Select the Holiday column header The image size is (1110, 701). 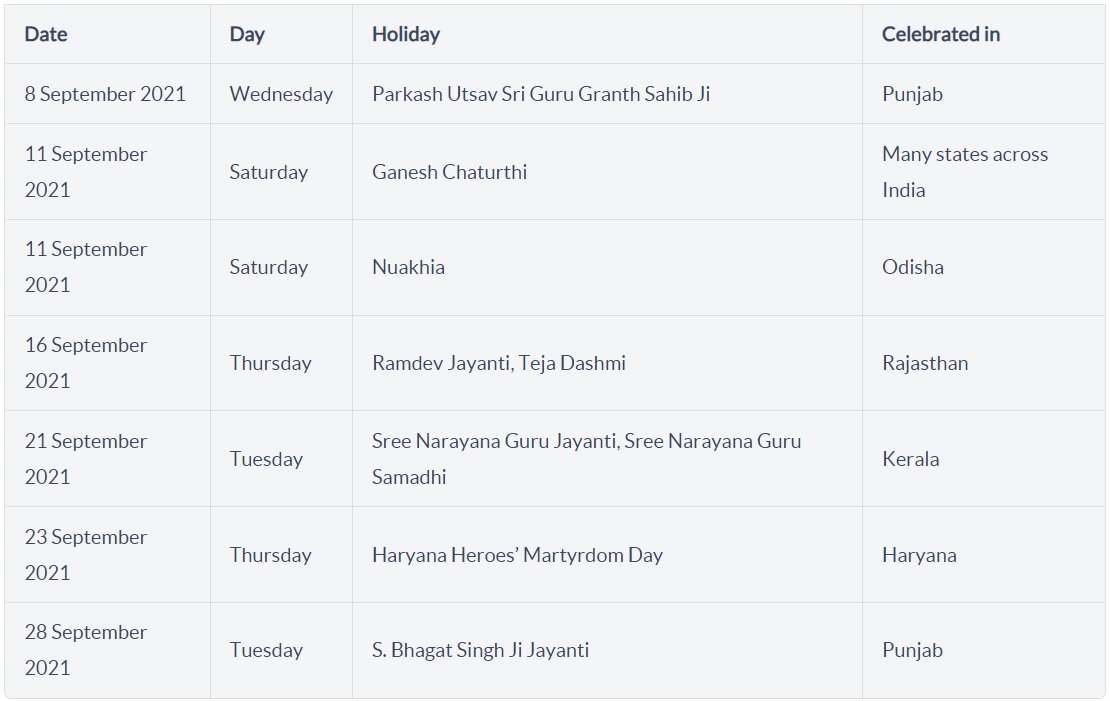(x=406, y=34)
